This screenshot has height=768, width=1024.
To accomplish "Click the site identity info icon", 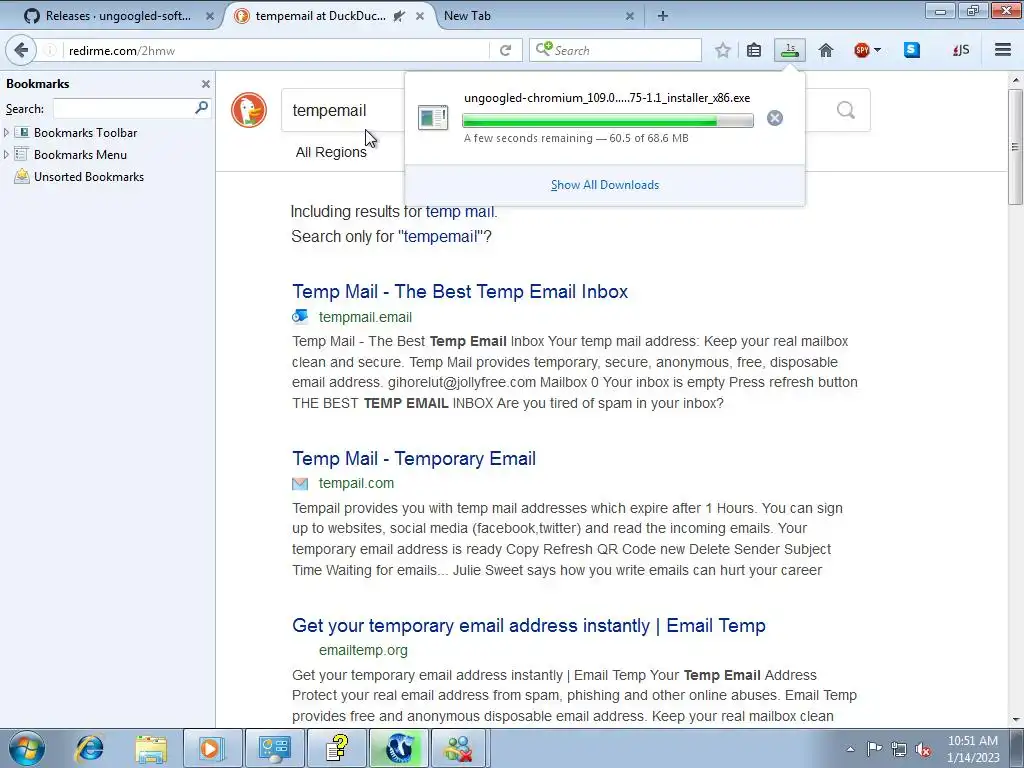I will pos(50,50).
